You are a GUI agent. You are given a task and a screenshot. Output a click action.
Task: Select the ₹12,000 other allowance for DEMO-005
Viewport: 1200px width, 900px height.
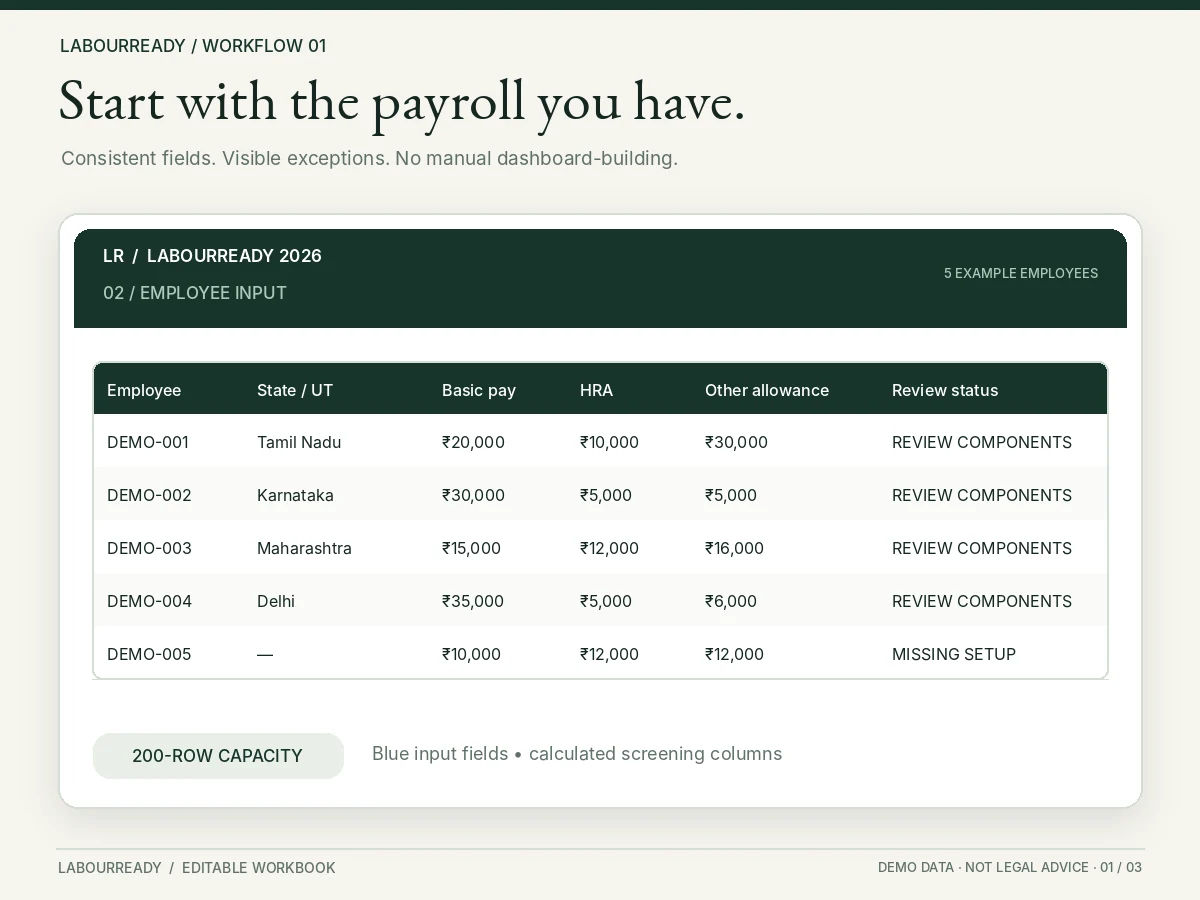click(x=734, y=654)
